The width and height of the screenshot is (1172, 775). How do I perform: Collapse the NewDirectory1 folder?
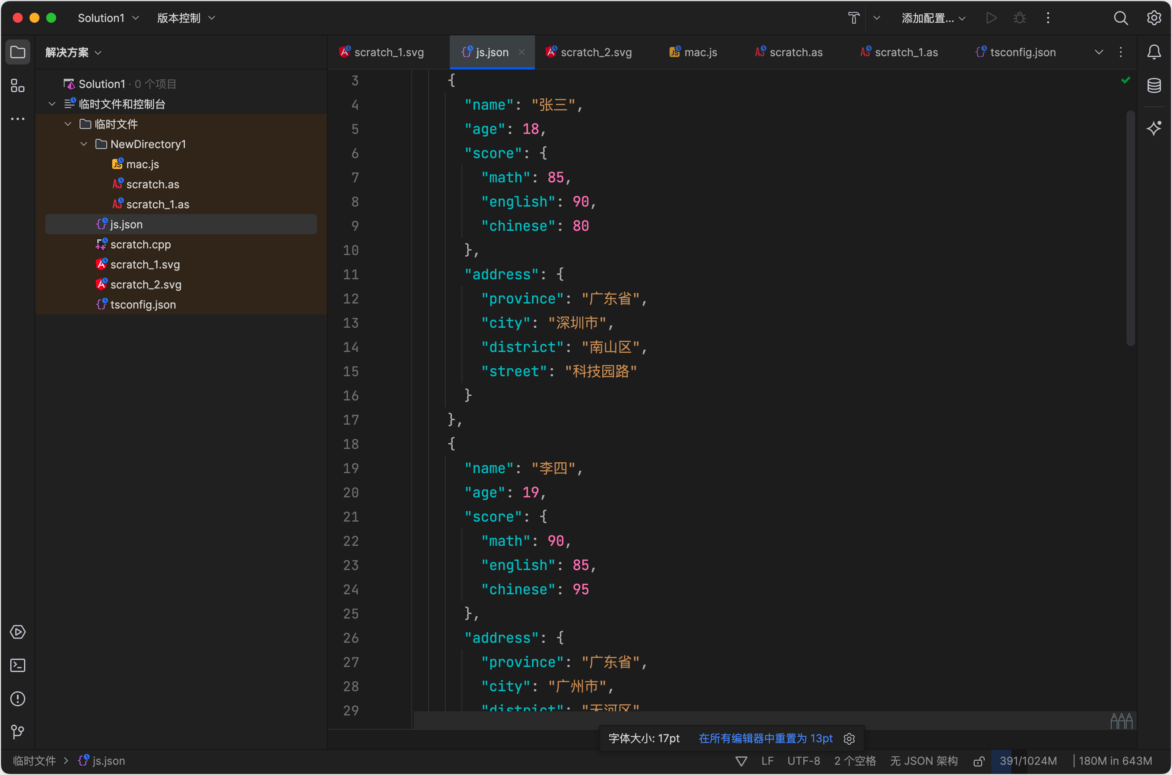coord(84,144)
